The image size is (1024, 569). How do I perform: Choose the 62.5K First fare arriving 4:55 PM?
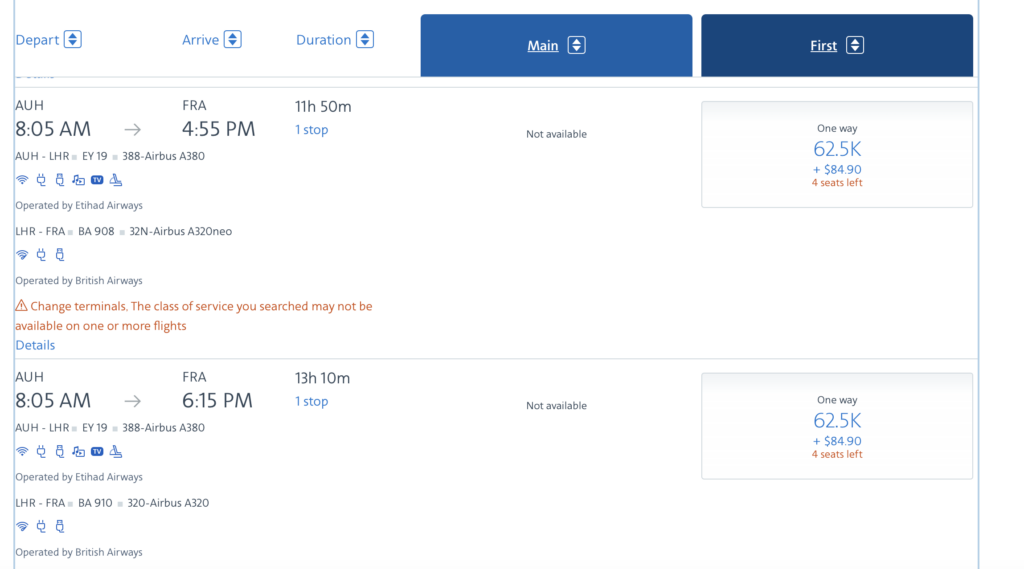837,154
